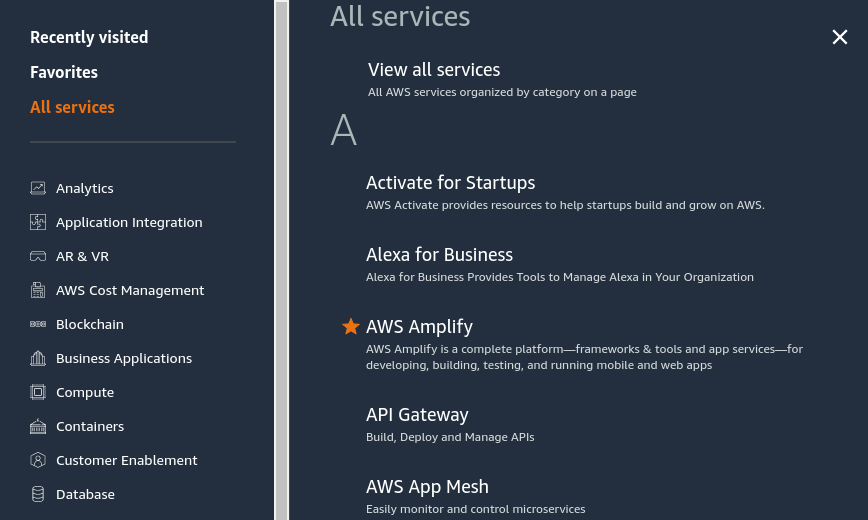Click the Database cylinder icon
The width and height of the screenshot is (868, 520).
click(38, 494)
